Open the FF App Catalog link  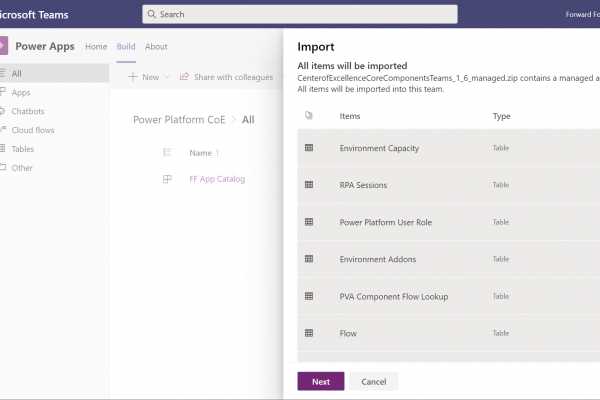[x=217, y=179]
